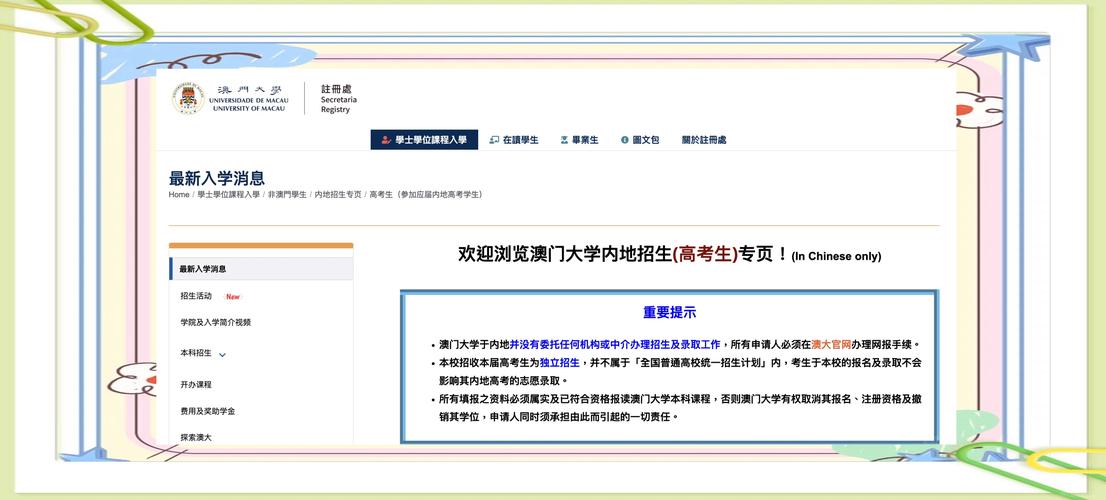Screen dimensions: 1106x500
Task: Open 费用及奖助学金 in the sidebar
Action: (x=207, y=411)
